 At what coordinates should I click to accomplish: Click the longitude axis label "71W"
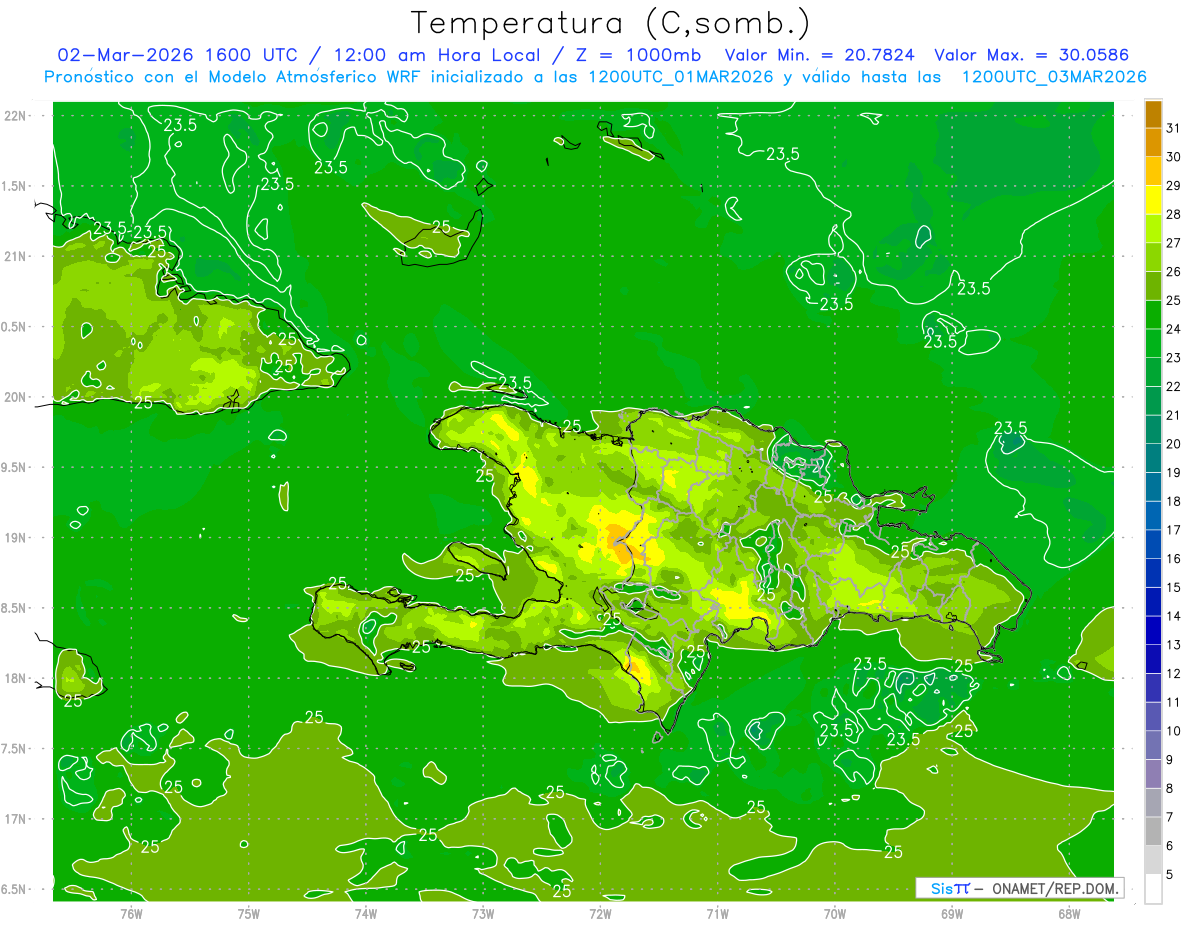pos(717,914)
